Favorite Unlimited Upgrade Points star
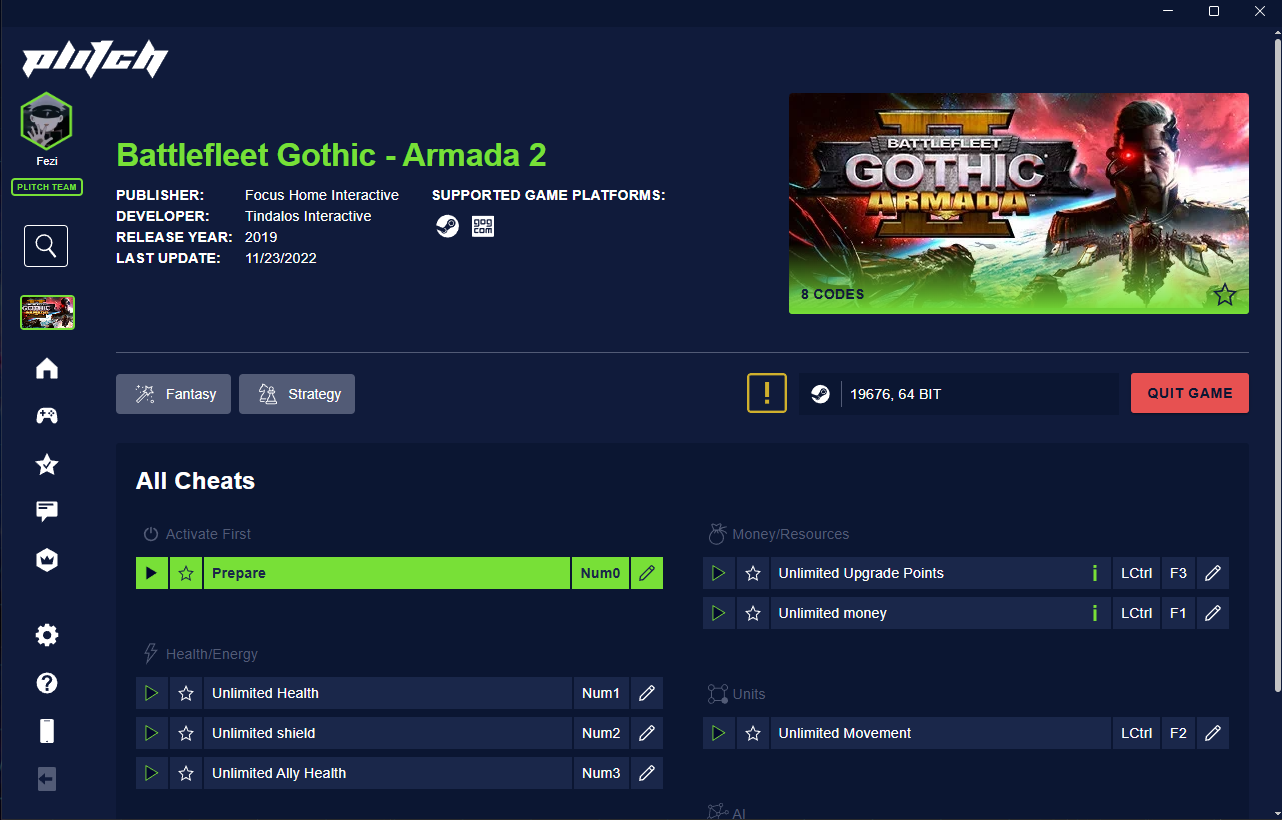 point(753,573)
